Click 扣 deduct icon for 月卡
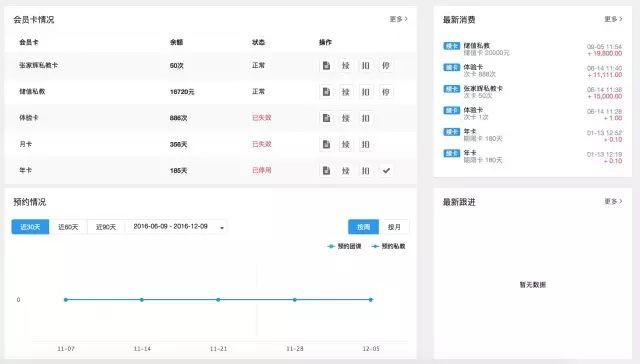Image resolution: width=640 pixels, height=364 pixels. [366, 144]
